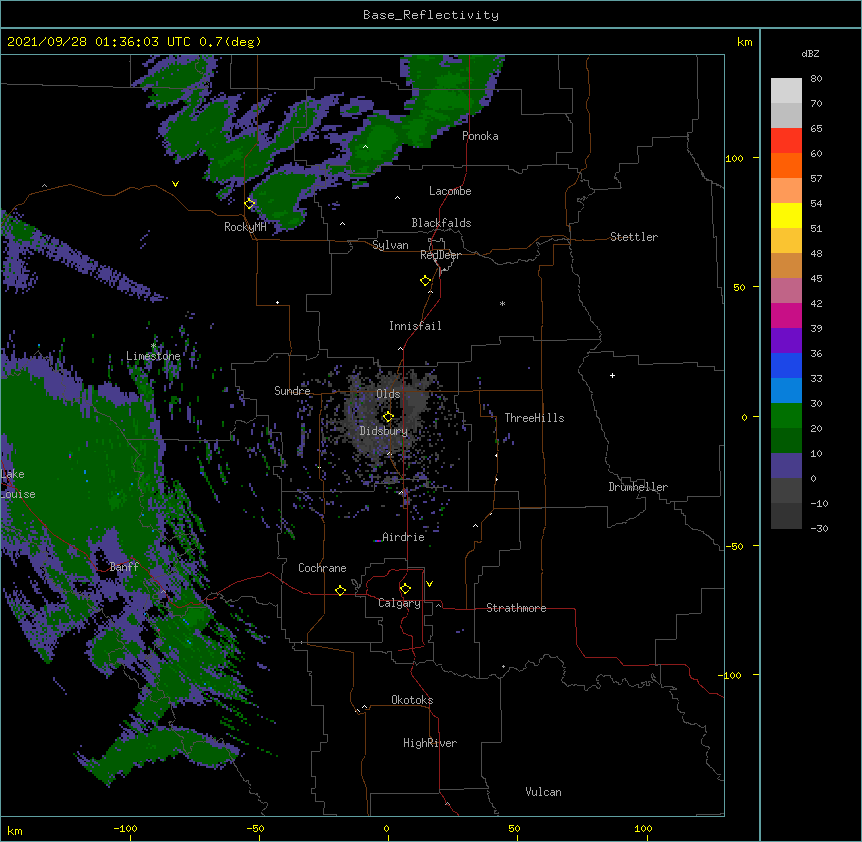Select the light gray 80-70 dBZ swatch

[x=786, y=90]
